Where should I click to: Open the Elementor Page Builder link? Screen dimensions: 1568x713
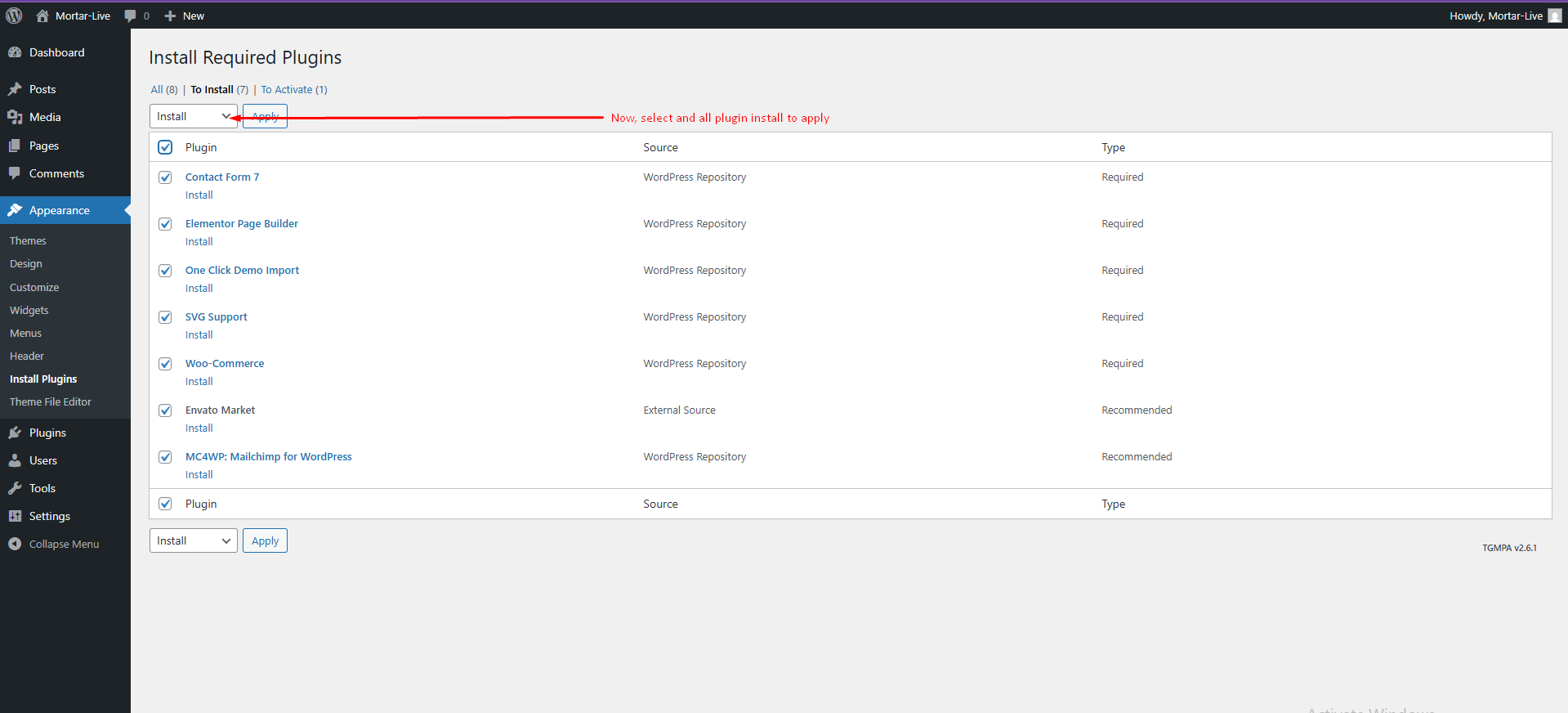click(x=242, y=223)
